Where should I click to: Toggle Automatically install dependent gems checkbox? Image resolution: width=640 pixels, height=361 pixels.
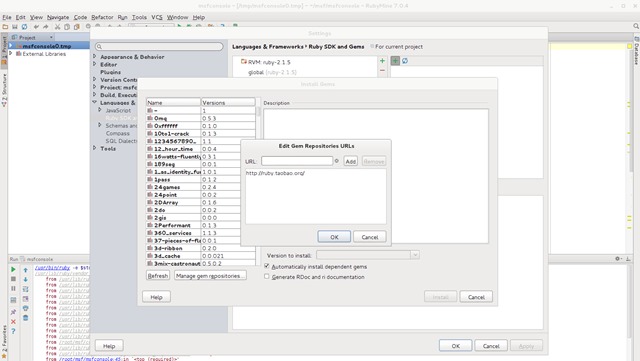pos(267,266)
